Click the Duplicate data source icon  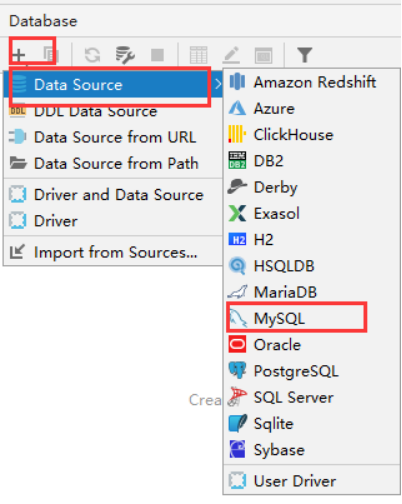pos(51,55)
